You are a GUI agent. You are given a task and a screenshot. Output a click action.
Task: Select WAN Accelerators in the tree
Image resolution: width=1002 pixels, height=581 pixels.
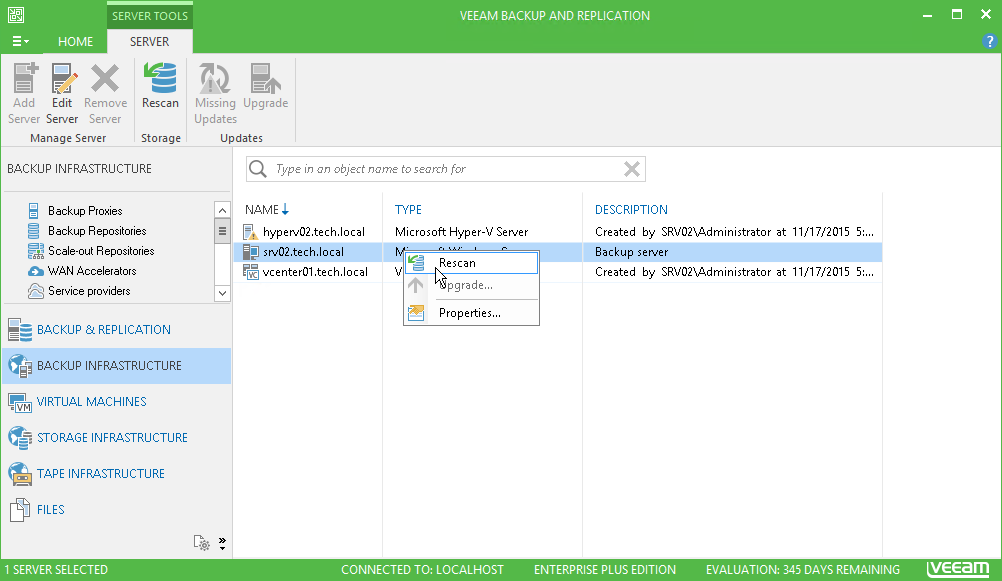[x=92, y=271]
